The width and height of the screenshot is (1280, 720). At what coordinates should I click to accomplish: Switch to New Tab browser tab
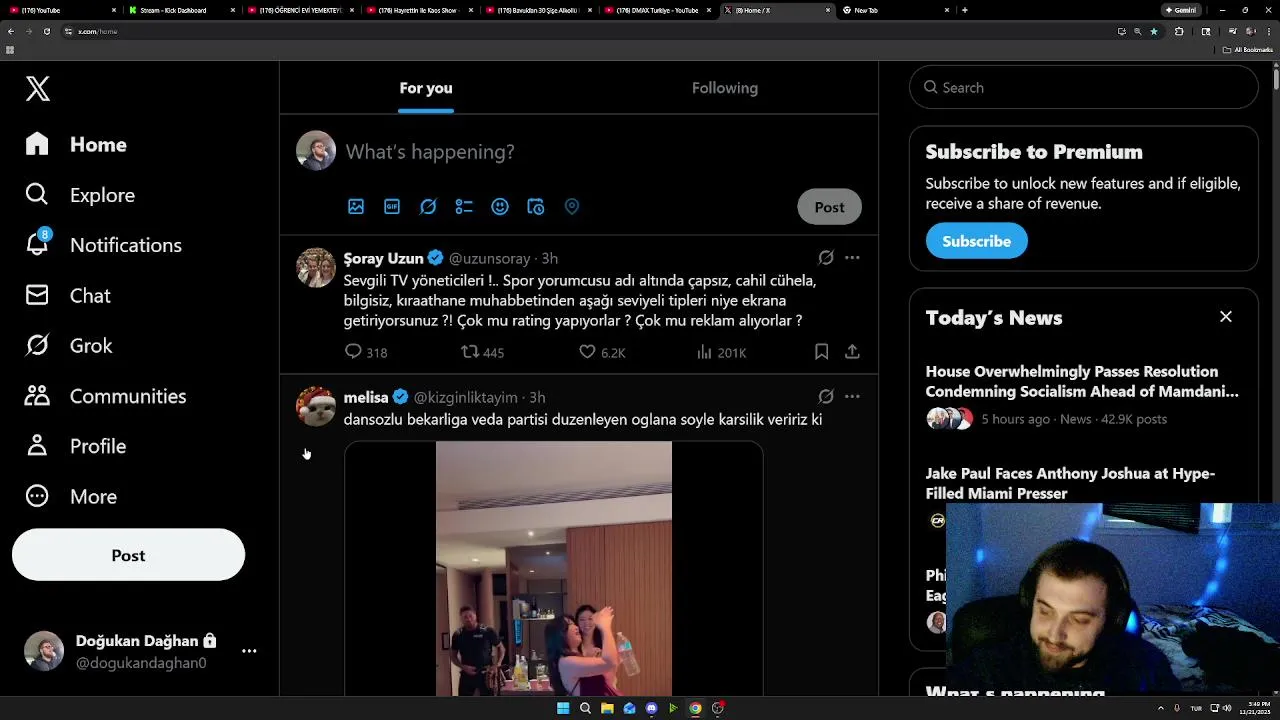coord(896,10)
